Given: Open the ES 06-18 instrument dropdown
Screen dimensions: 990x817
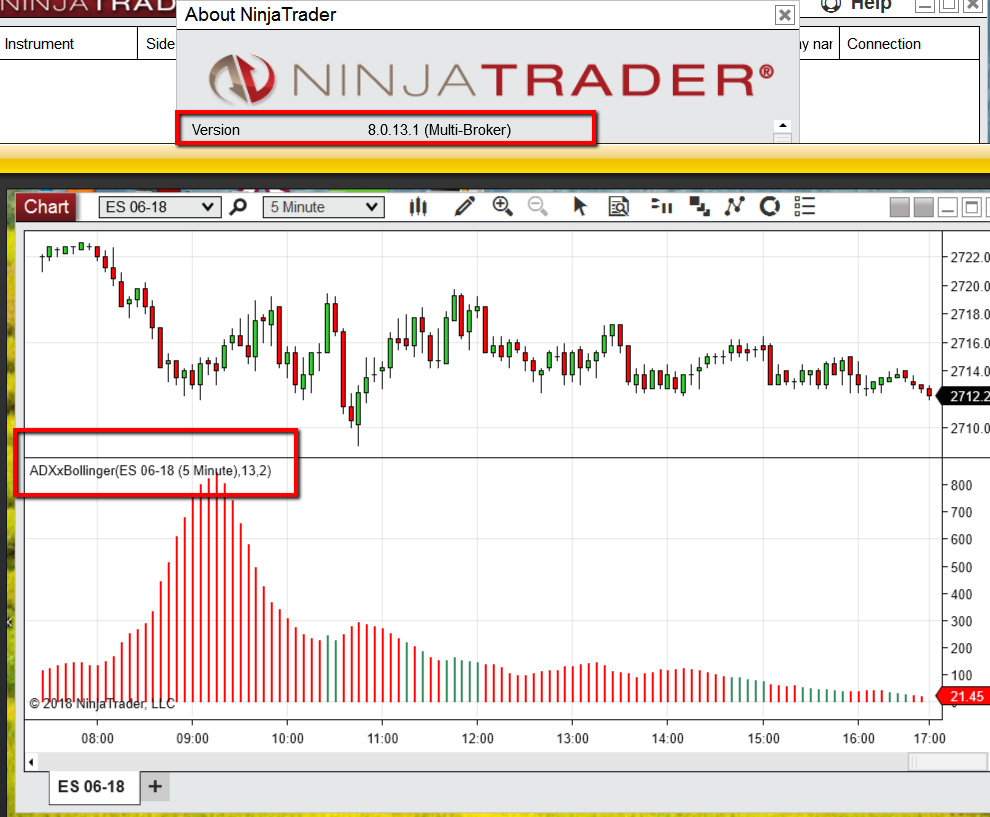Looking at the screenshot, I should (x=160, y=207).
